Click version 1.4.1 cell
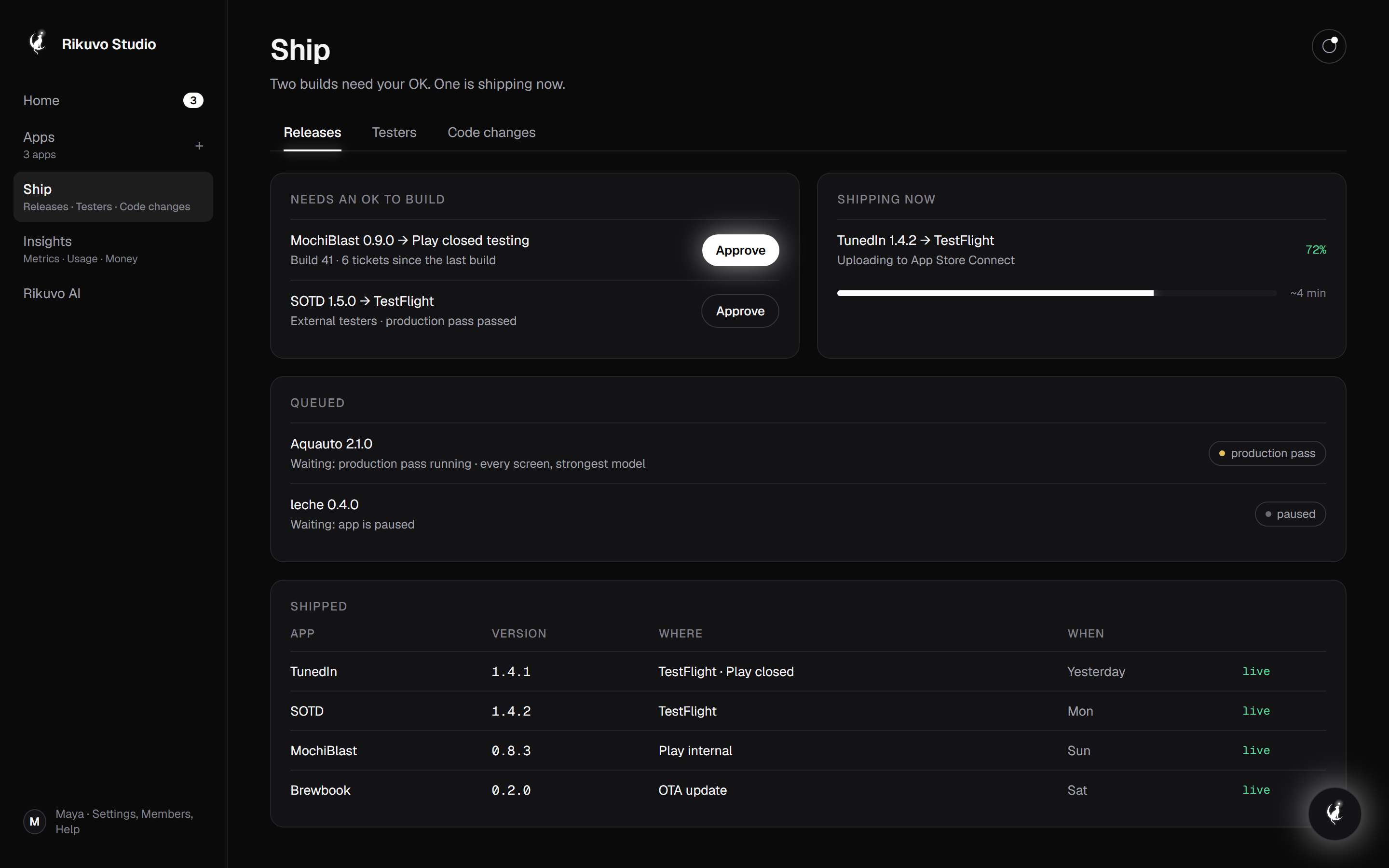Image resolution: width=1389 pixels, height=868 pixels. 511,672
